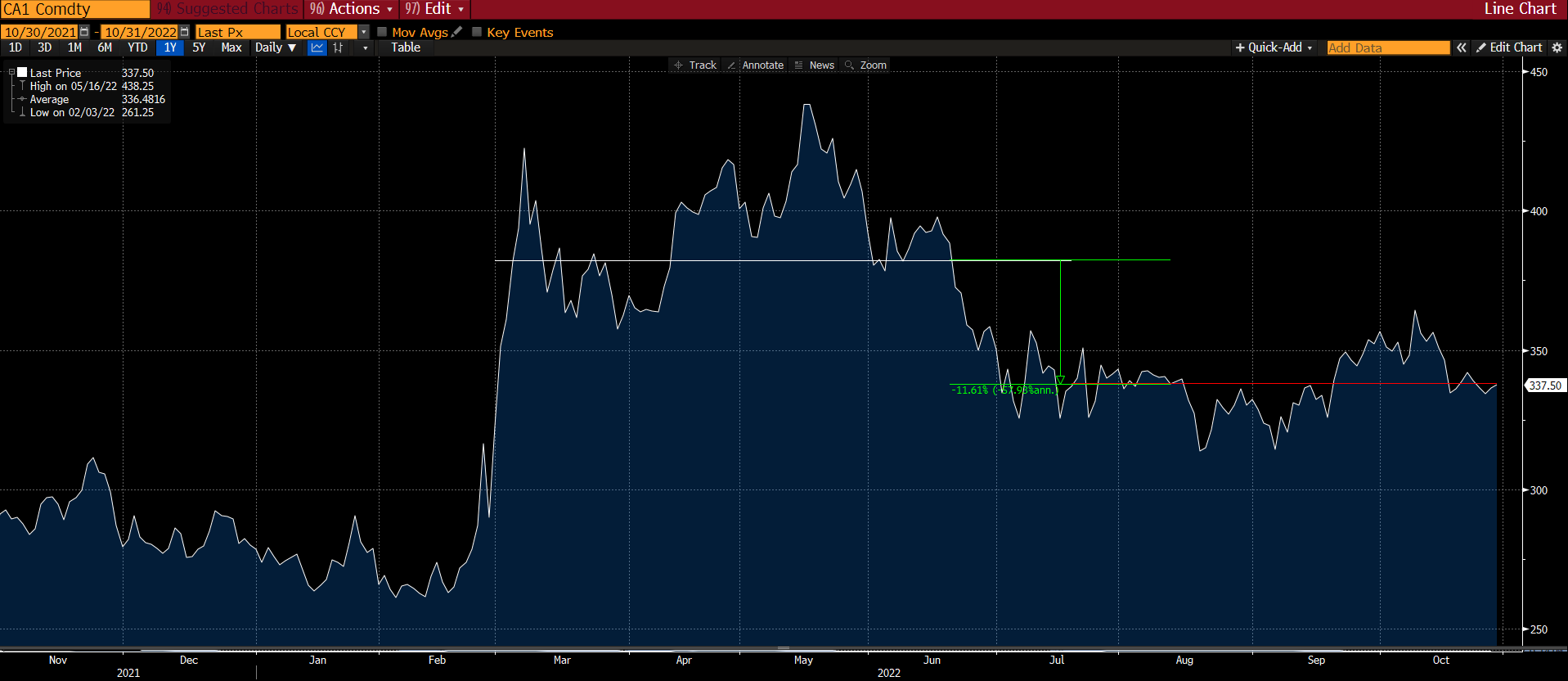Select the 5Y time range tab
This screenshot has height=681, width=1568.
(x=199, y=47)
